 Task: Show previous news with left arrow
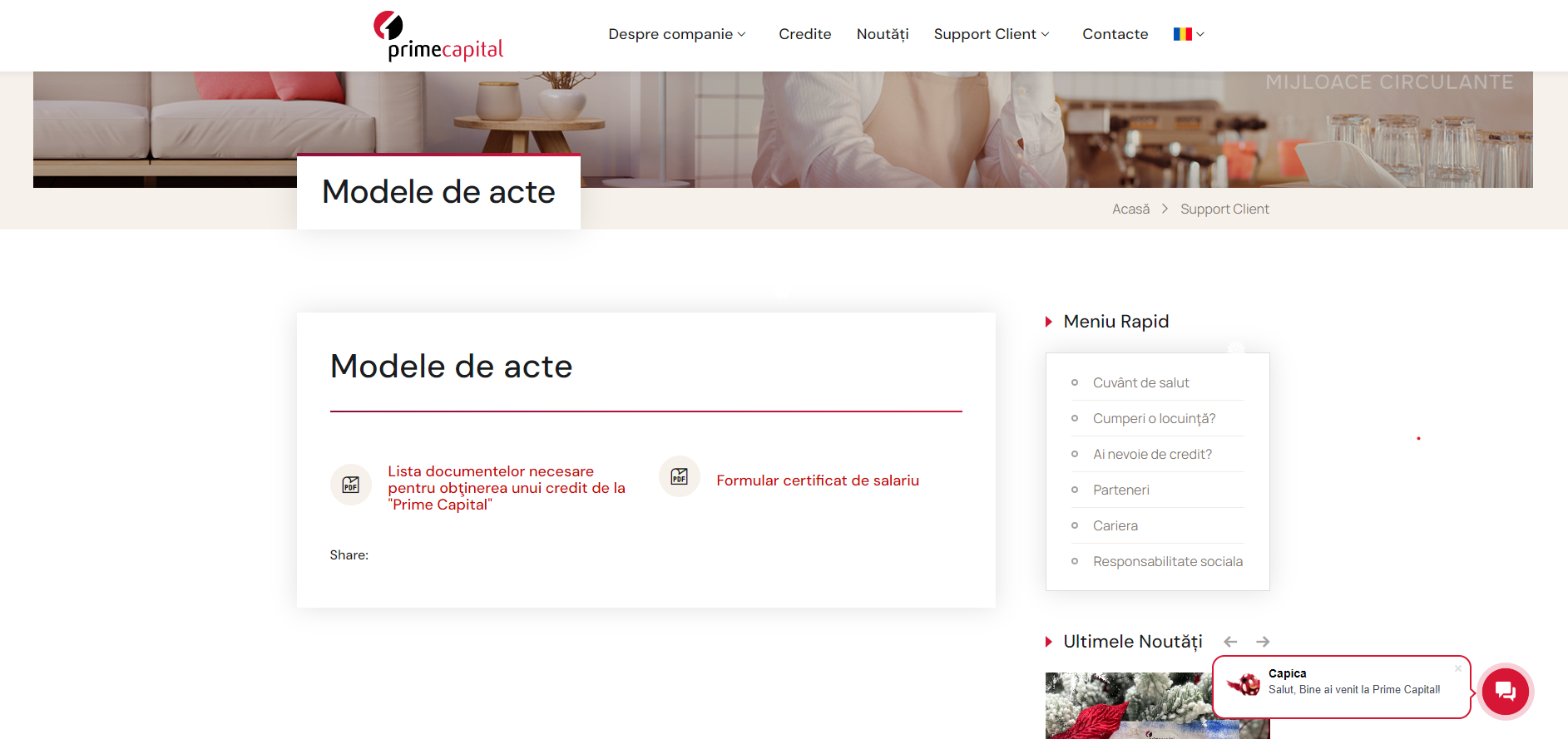coord(1230,642)
